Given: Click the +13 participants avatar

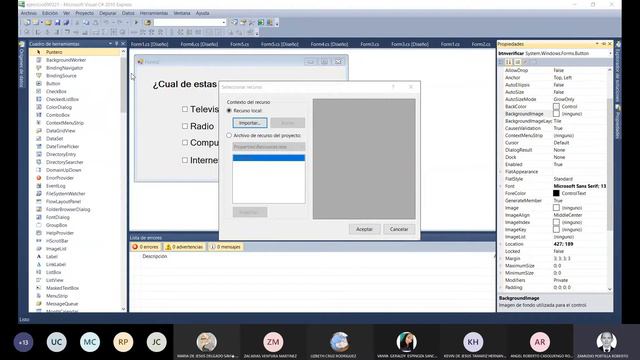Looking at the screenshot, I should click(x=23, y=342).
